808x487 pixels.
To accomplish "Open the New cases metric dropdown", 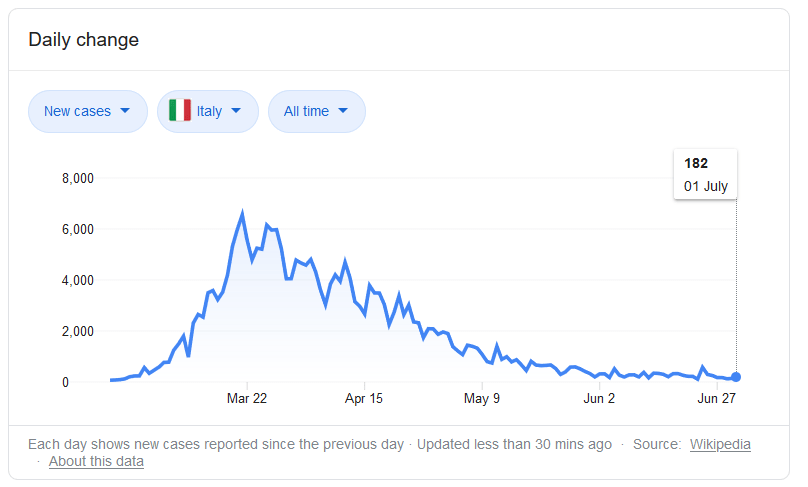I will click(x=88, y=111).
